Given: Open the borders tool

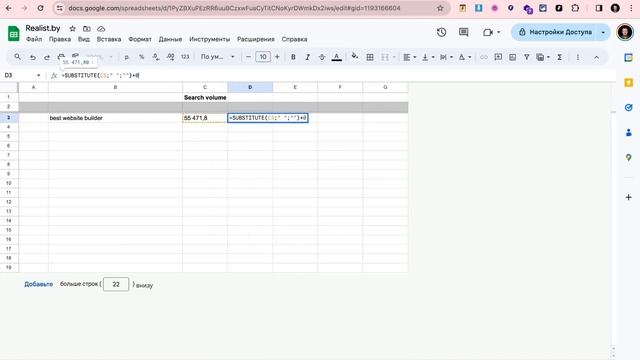Looking at the screenshot, I should tap(370, 57).
